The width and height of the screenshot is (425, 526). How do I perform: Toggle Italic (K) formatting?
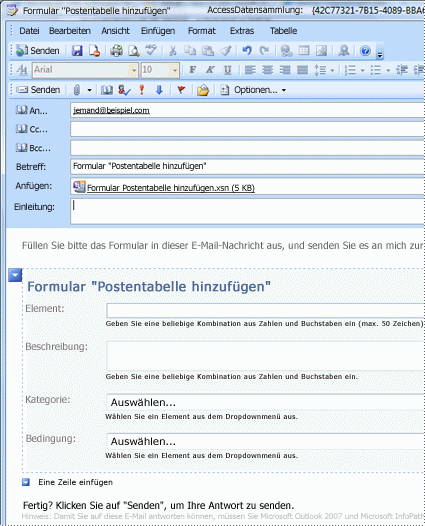coord(210,70)
